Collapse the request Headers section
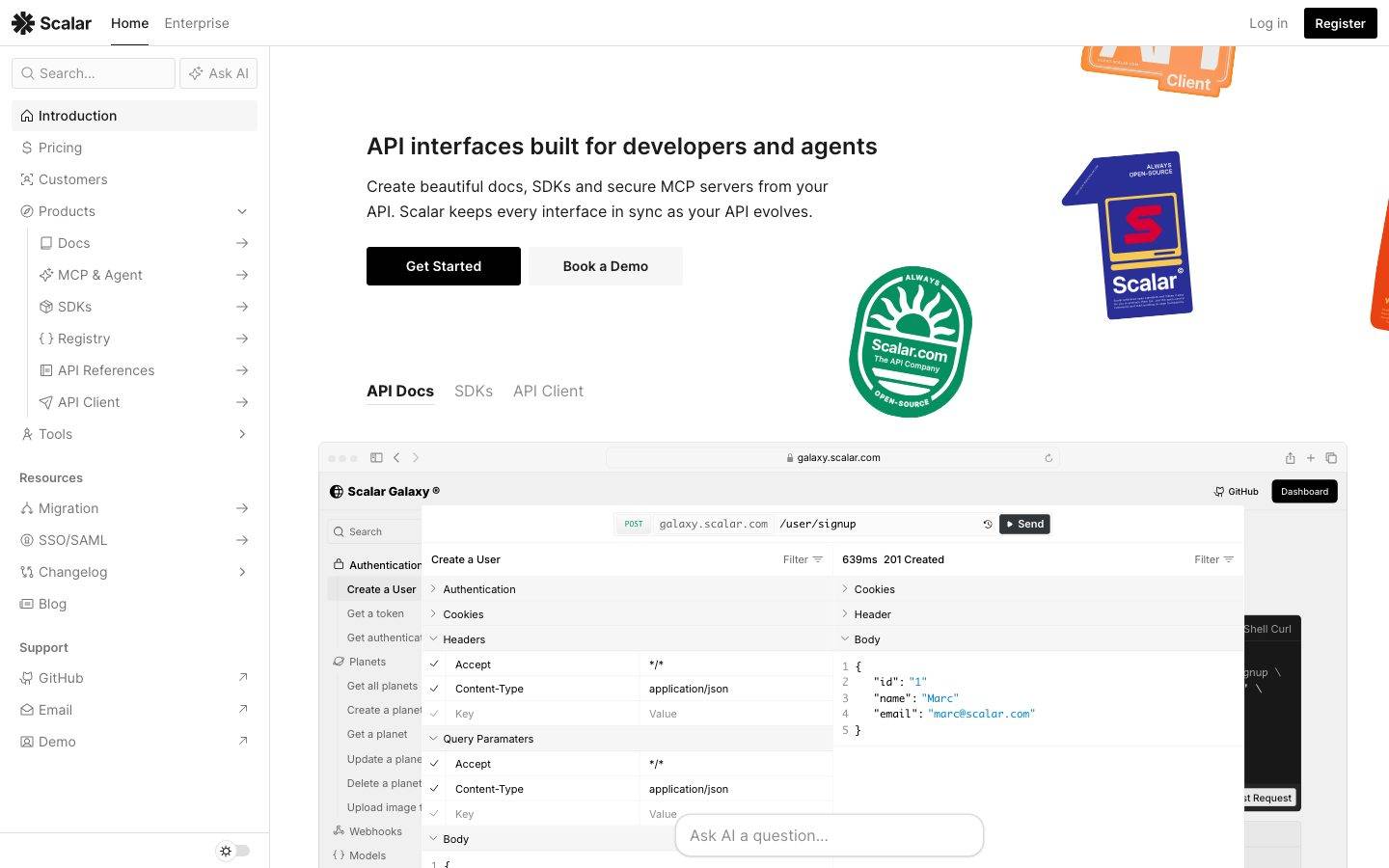 pos(627,639)
